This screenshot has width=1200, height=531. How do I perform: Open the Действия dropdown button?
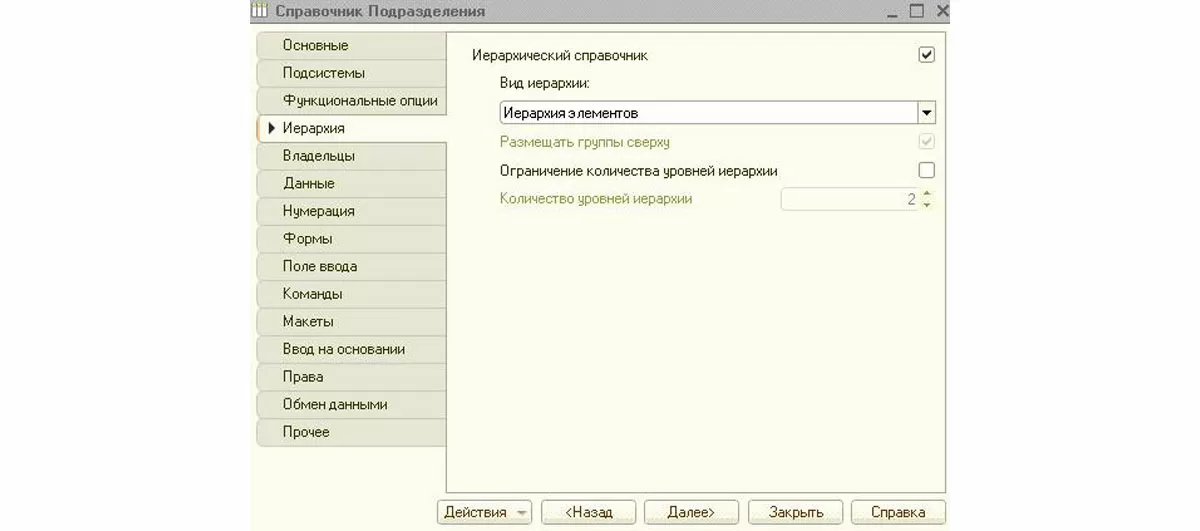[x=484, y=512]
